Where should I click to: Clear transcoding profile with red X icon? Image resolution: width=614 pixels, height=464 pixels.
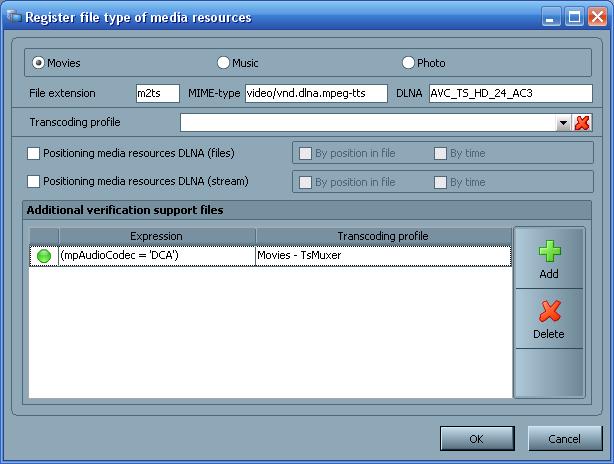click(582, 123)
